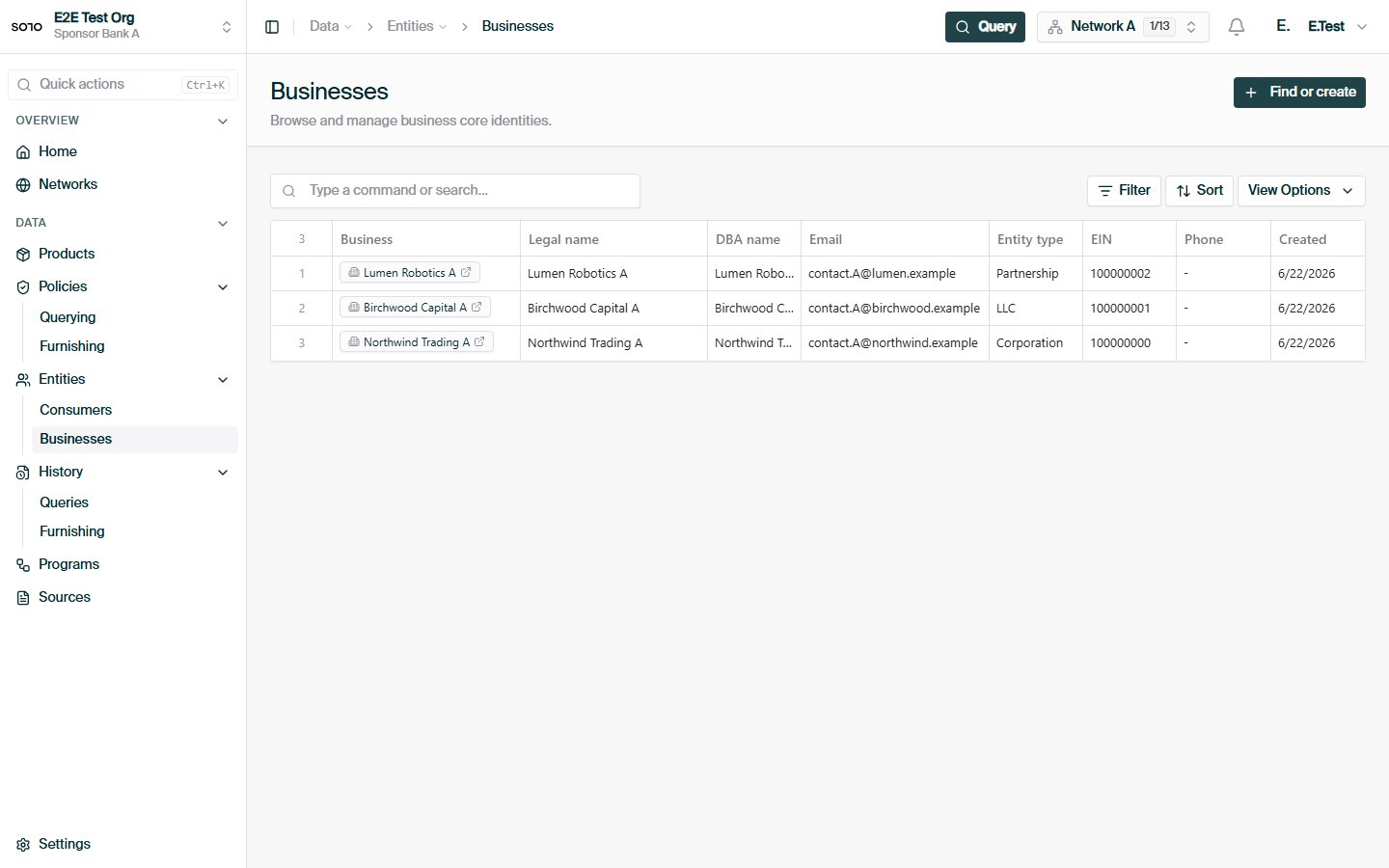Click Find or create button
1389x868 pixels.
1299,93
